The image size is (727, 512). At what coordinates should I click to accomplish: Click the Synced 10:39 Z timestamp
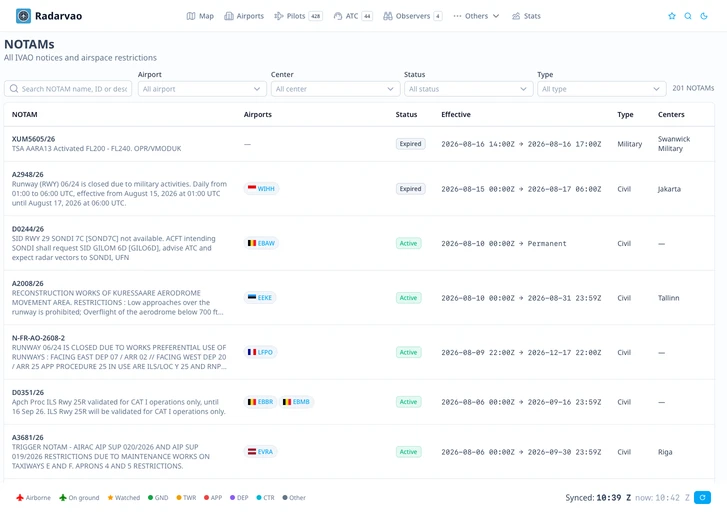pyautogui.click(x=598, y=498)
